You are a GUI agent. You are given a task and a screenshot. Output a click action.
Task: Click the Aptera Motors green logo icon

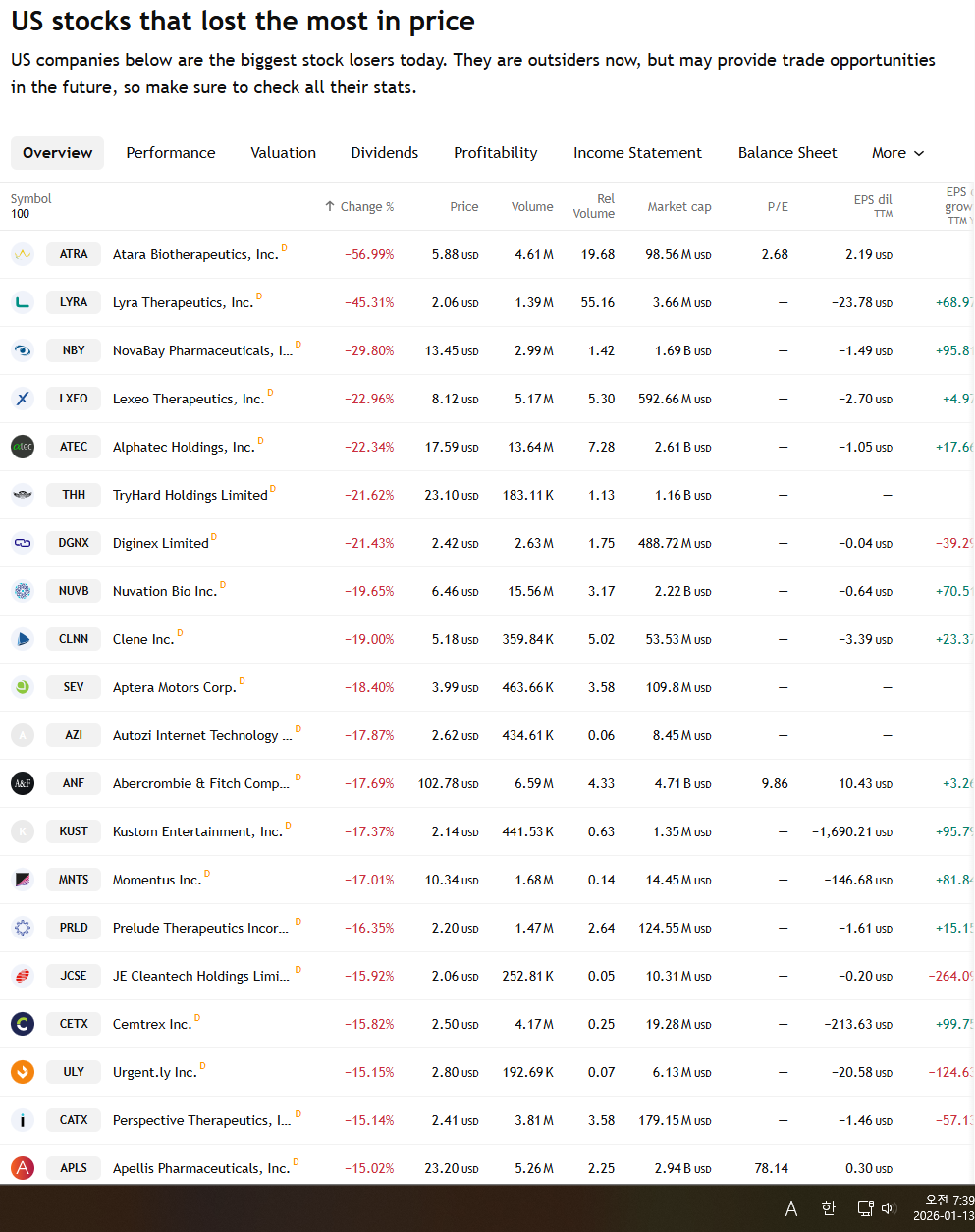pos(23,687)
